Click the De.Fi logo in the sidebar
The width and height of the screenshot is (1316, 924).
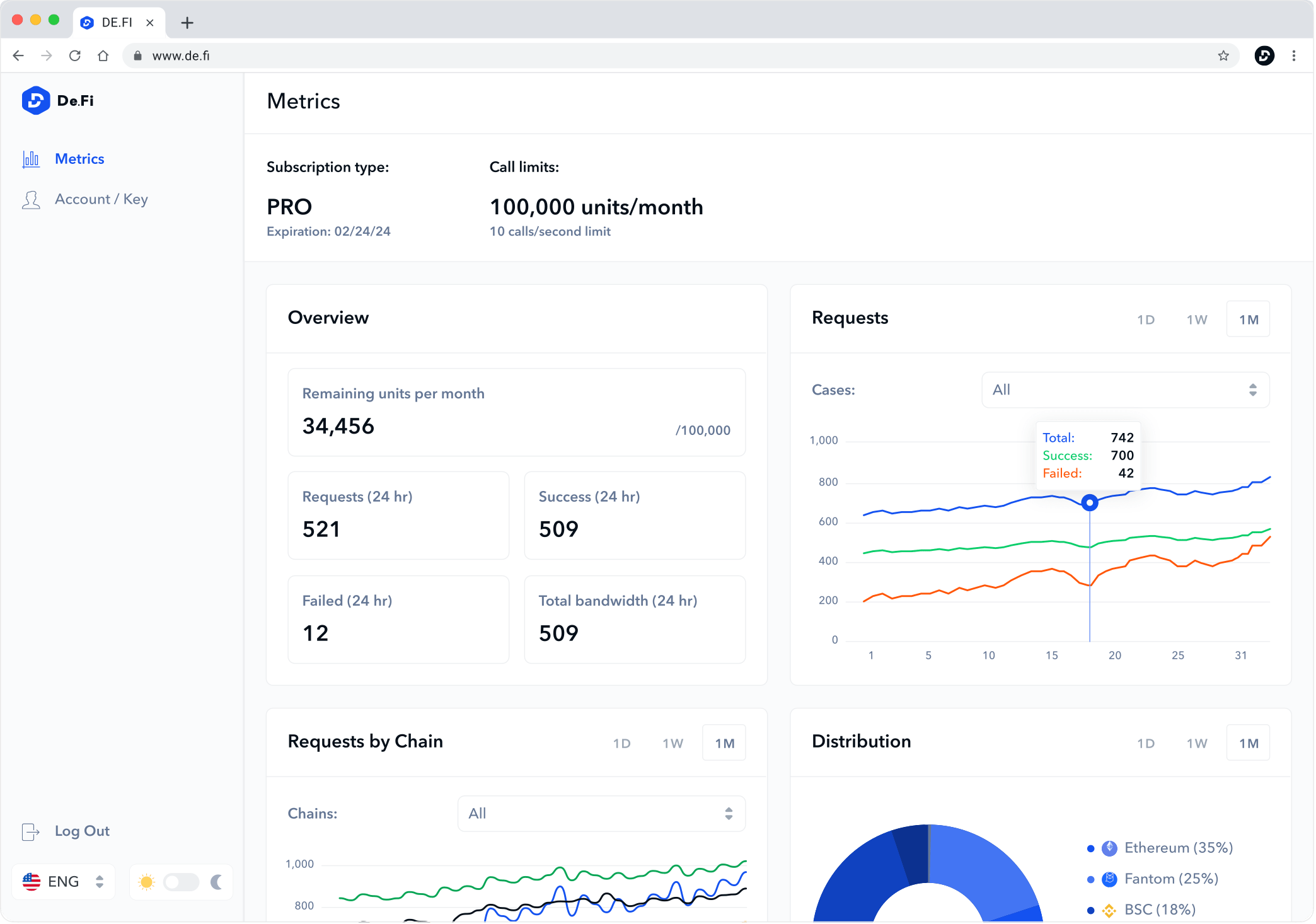pos(37,101)
